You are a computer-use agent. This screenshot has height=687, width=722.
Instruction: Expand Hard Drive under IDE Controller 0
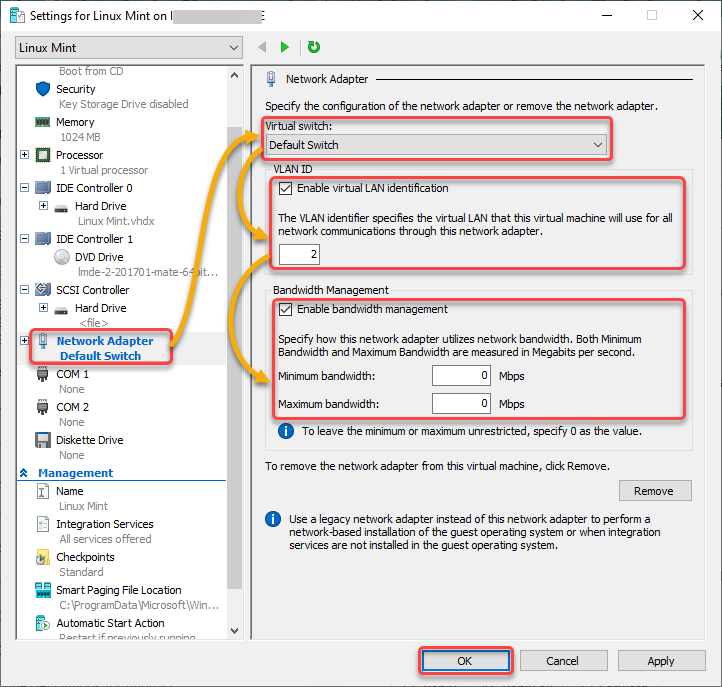[43, 205]
